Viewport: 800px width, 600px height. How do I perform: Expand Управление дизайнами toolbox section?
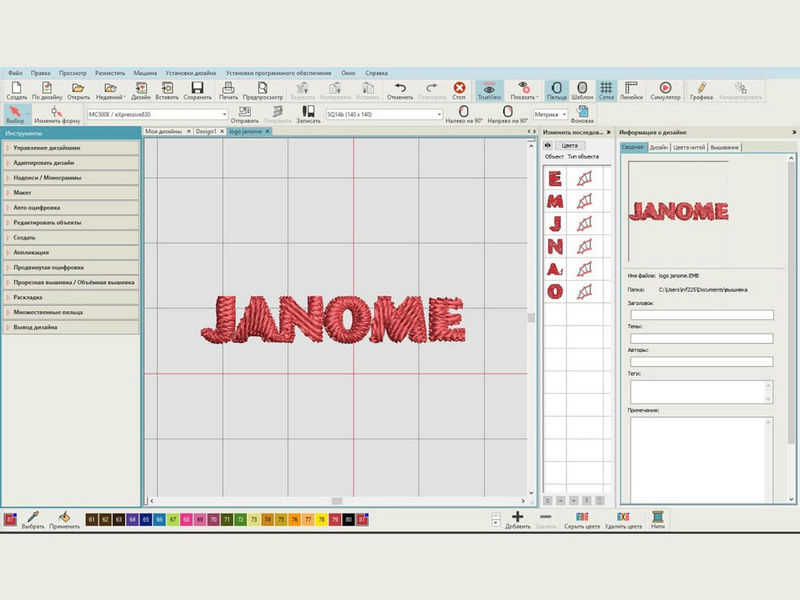71,148
